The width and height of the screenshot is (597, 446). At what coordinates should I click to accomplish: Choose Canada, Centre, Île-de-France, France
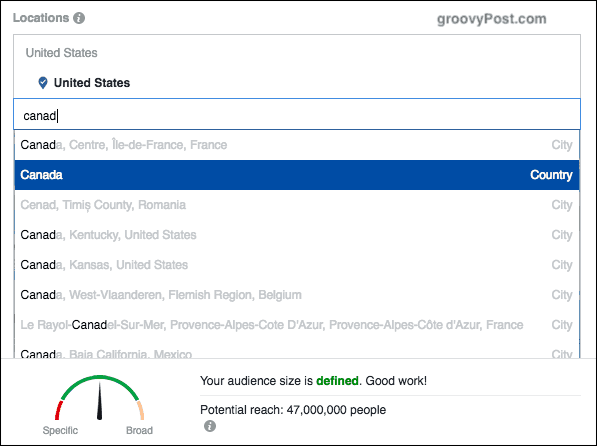(x=297, y=145)
